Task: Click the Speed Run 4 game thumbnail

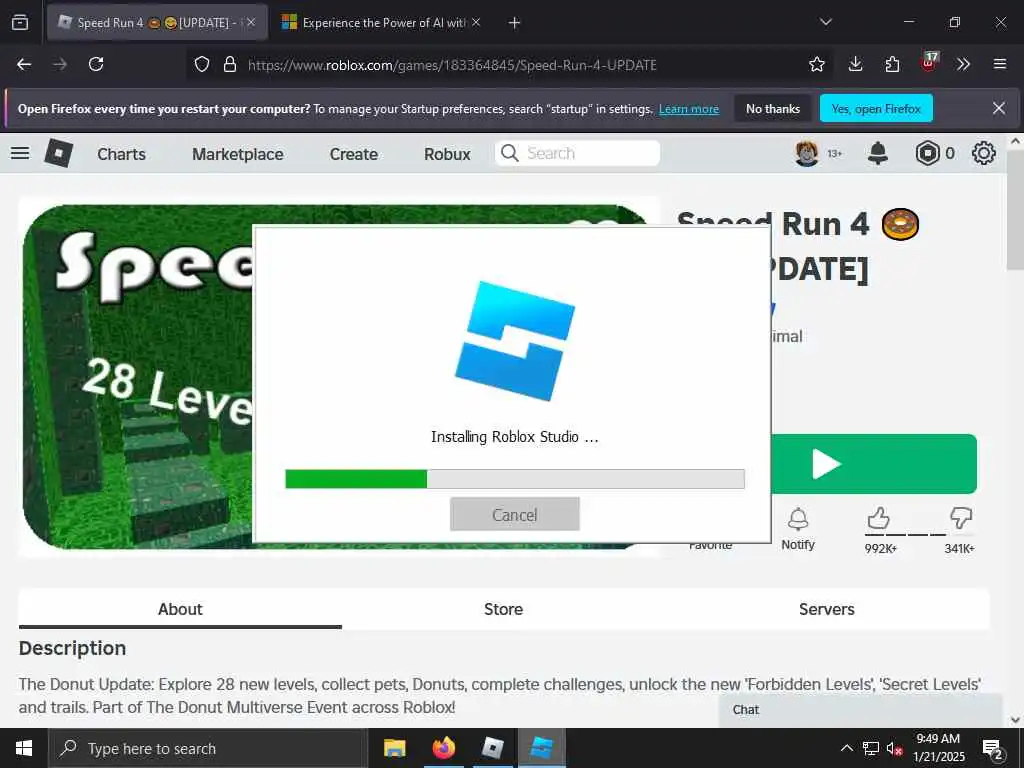Action: [x=137, y=377]
